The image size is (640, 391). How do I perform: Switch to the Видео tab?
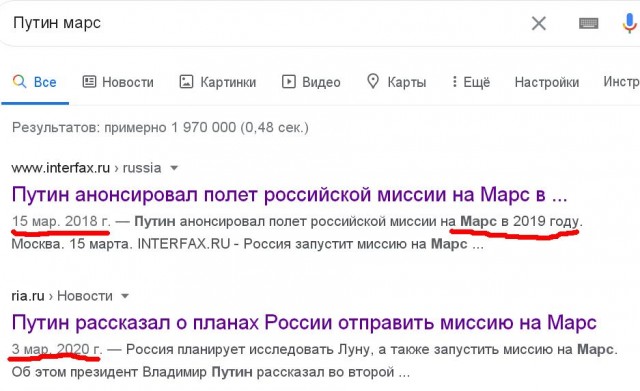tap(311, 82)
